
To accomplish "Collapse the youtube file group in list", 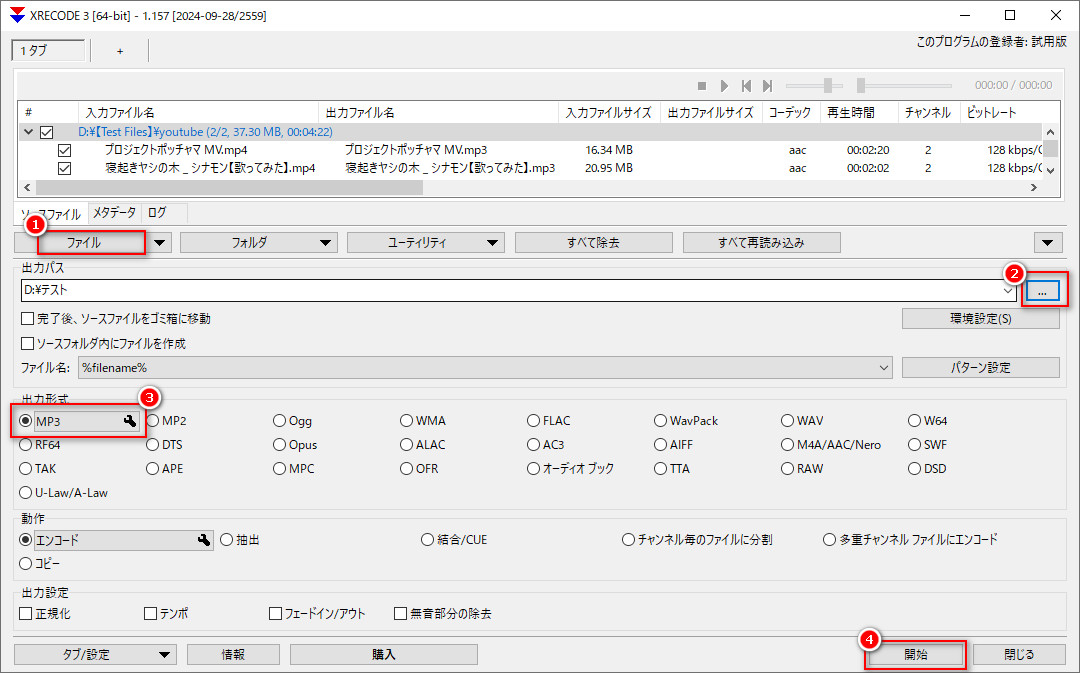I will 27,131.
